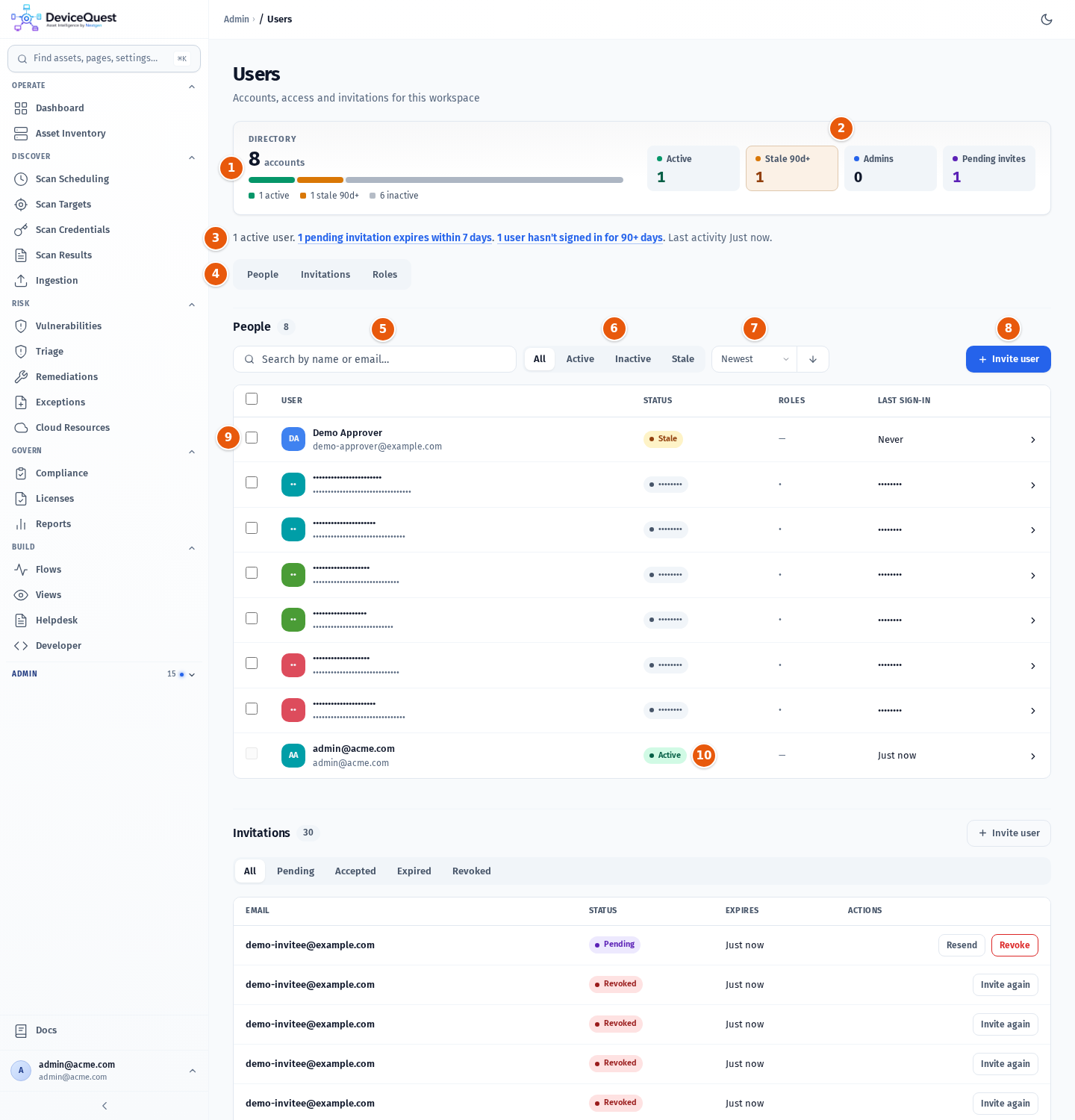The width and height of the screenshot is (1075, 1120).
Task: Collapse the OPERATE section
Action: point(192,87)
